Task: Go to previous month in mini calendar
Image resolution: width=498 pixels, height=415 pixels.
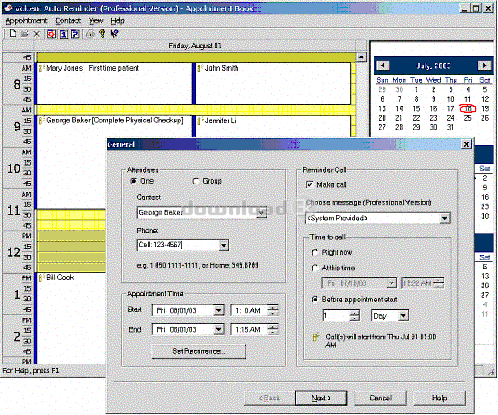Action: pyautogui.click(x=383, y=65)
